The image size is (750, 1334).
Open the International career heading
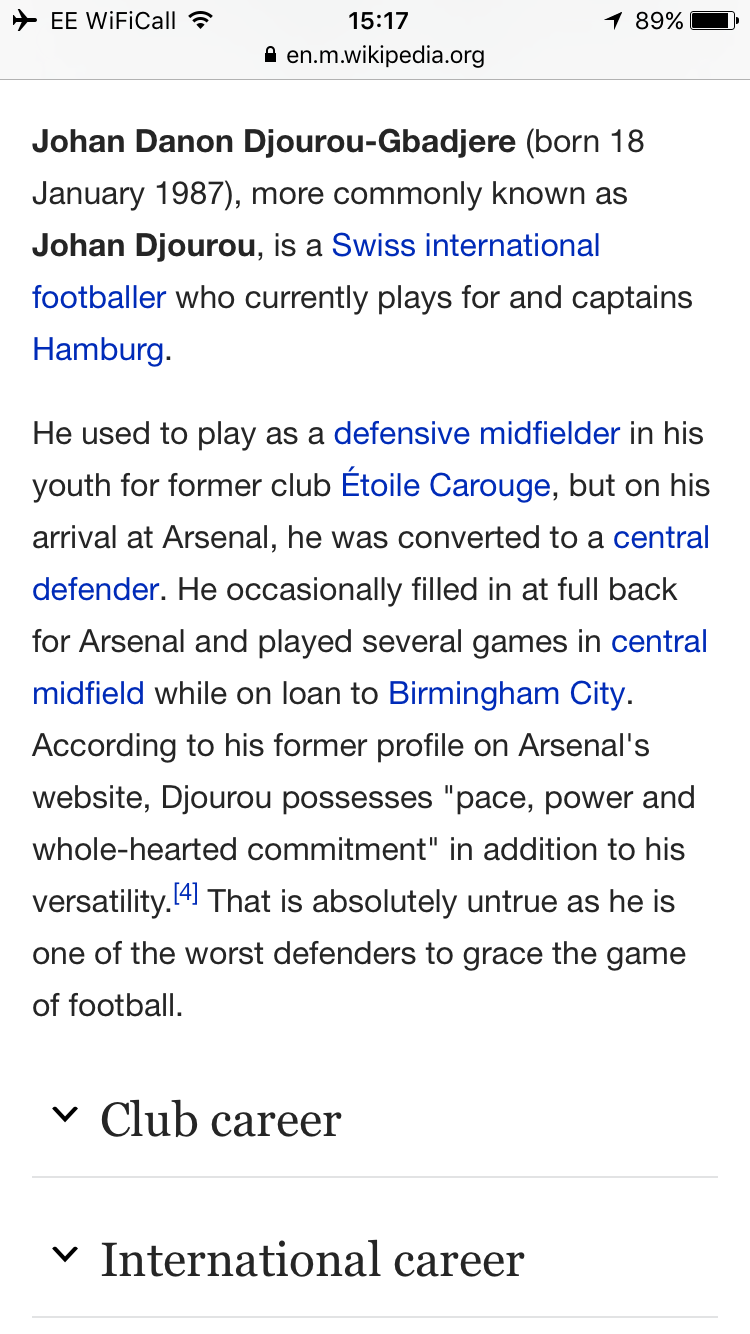pyautogui.click(x=312, y=1259)
